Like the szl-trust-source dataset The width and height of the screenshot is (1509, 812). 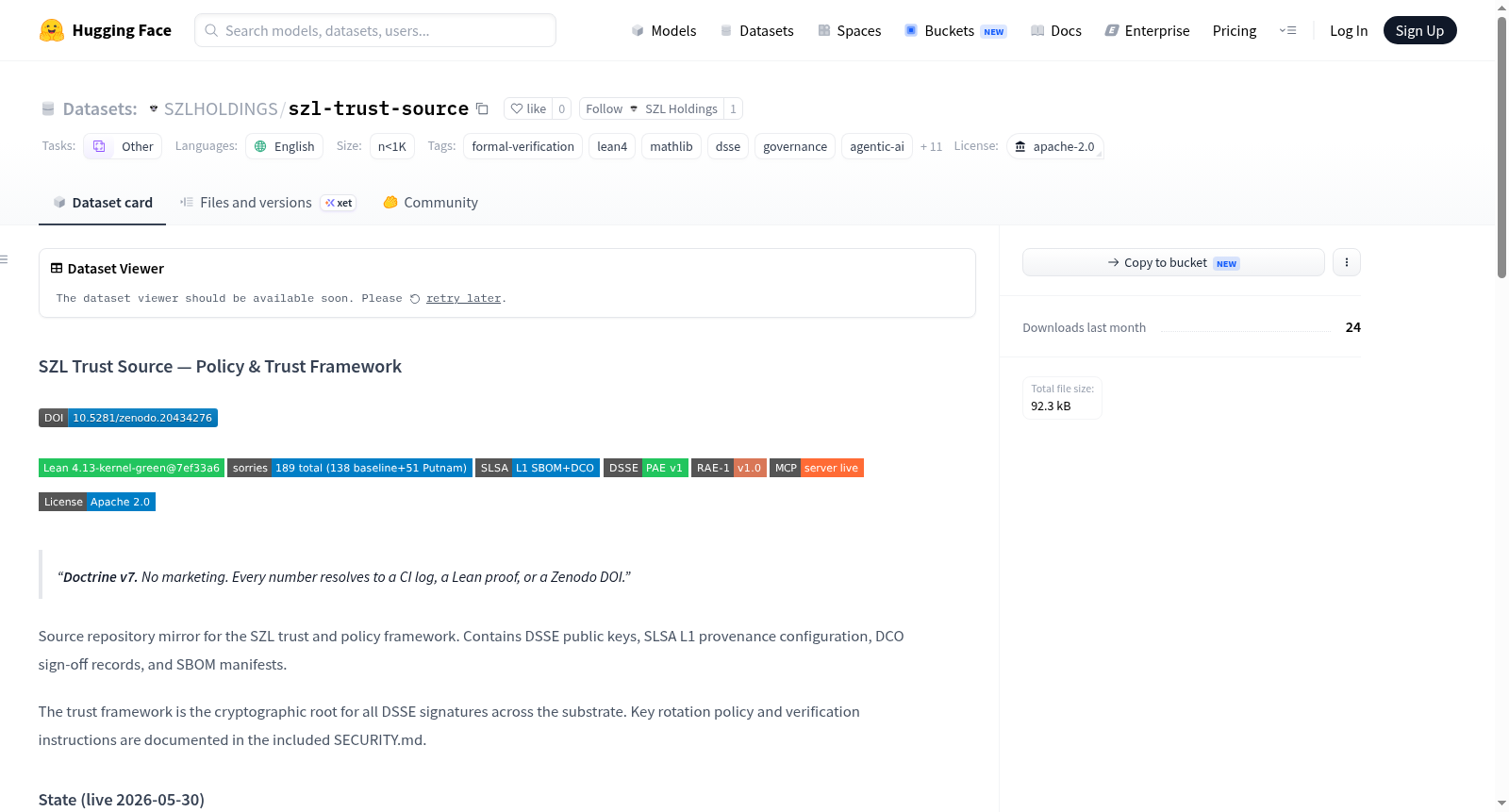pyautogui.click(x=528, y=108)
